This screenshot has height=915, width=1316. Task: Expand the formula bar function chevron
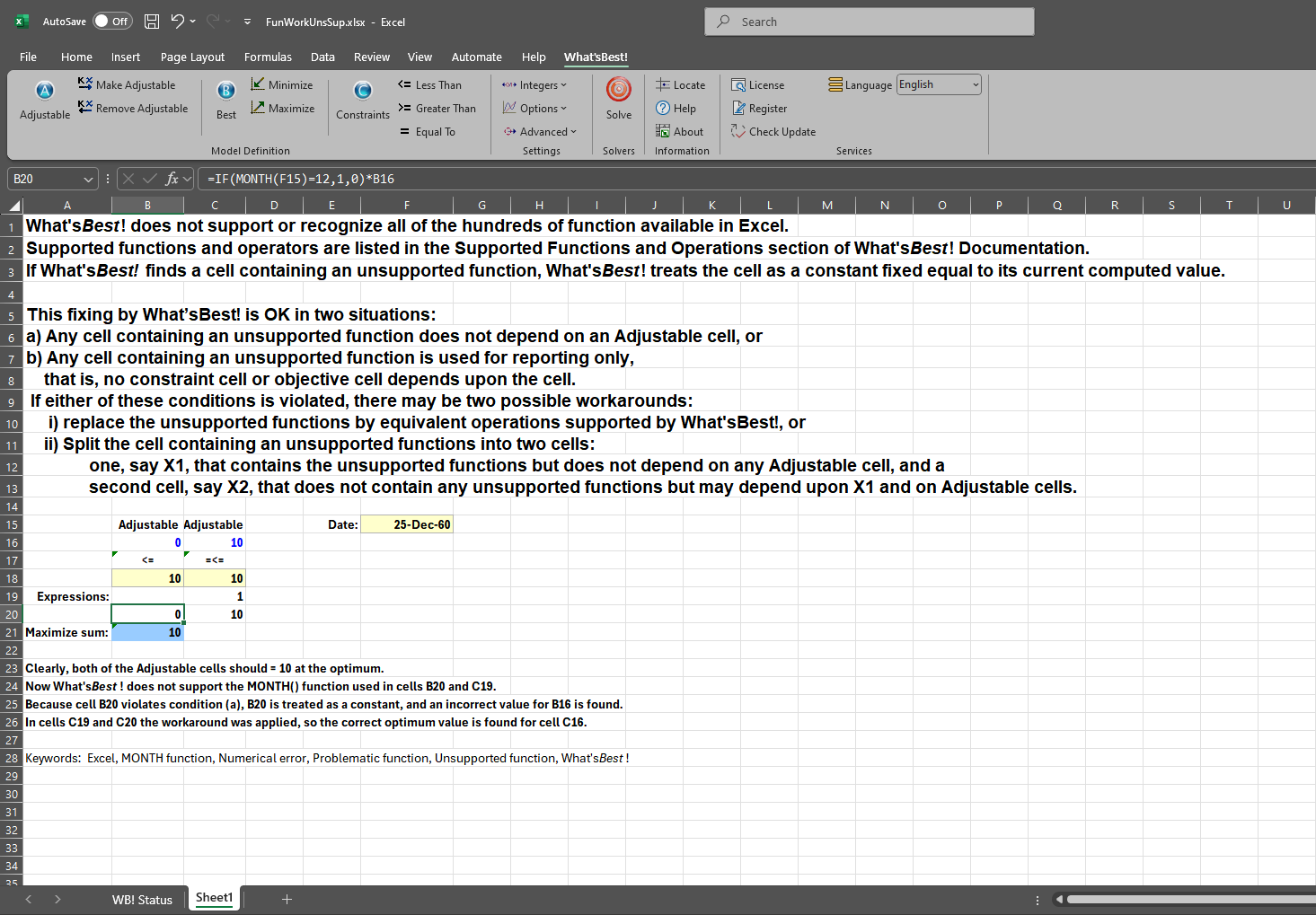(188, 179)
